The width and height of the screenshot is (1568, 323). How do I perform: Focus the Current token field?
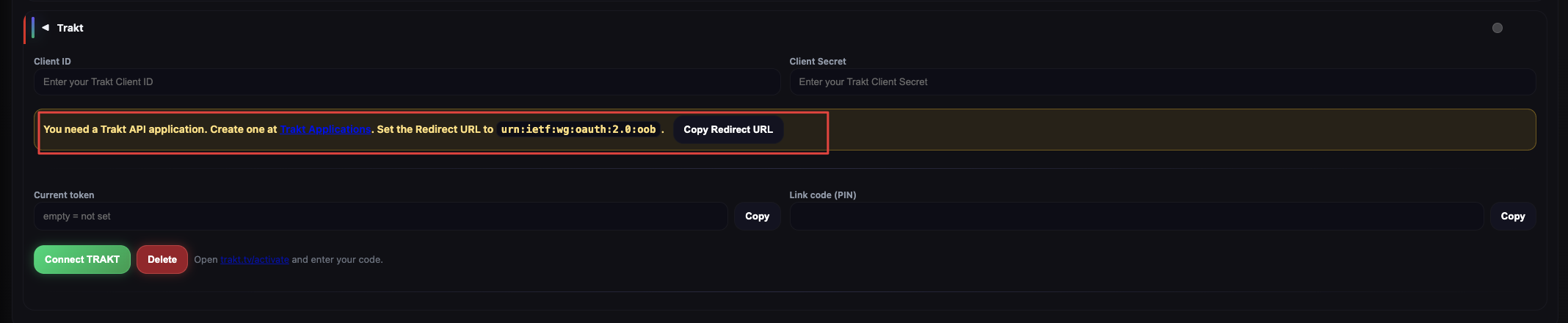380,216
